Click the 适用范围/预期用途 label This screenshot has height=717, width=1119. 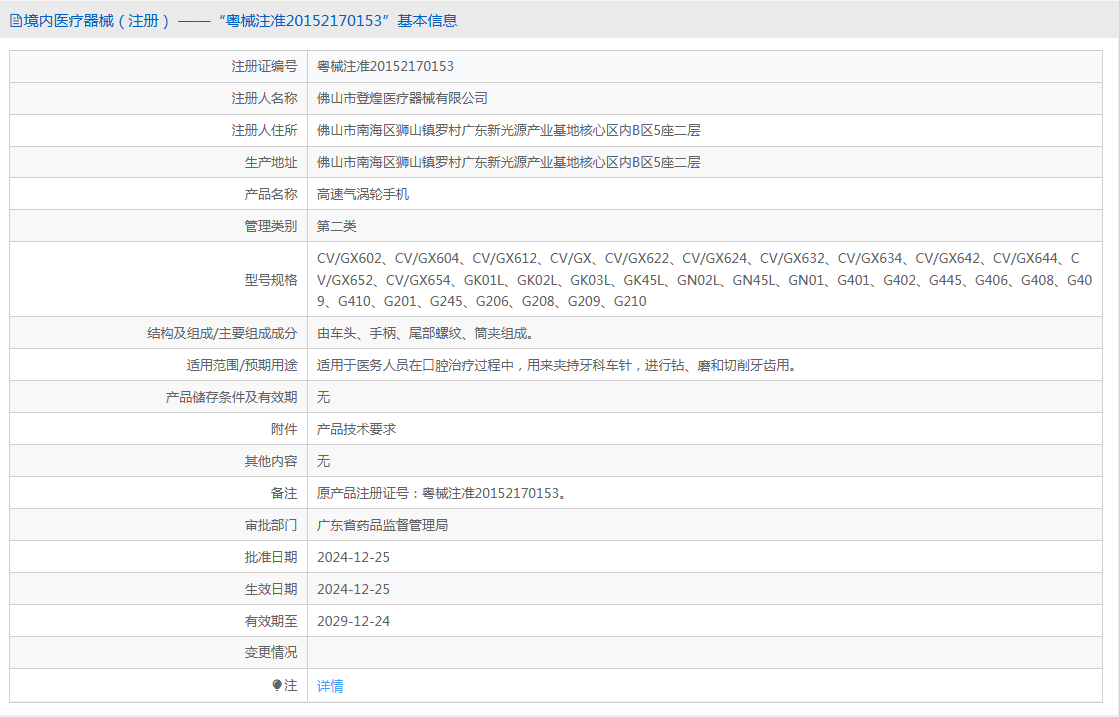tap(242, 365)
